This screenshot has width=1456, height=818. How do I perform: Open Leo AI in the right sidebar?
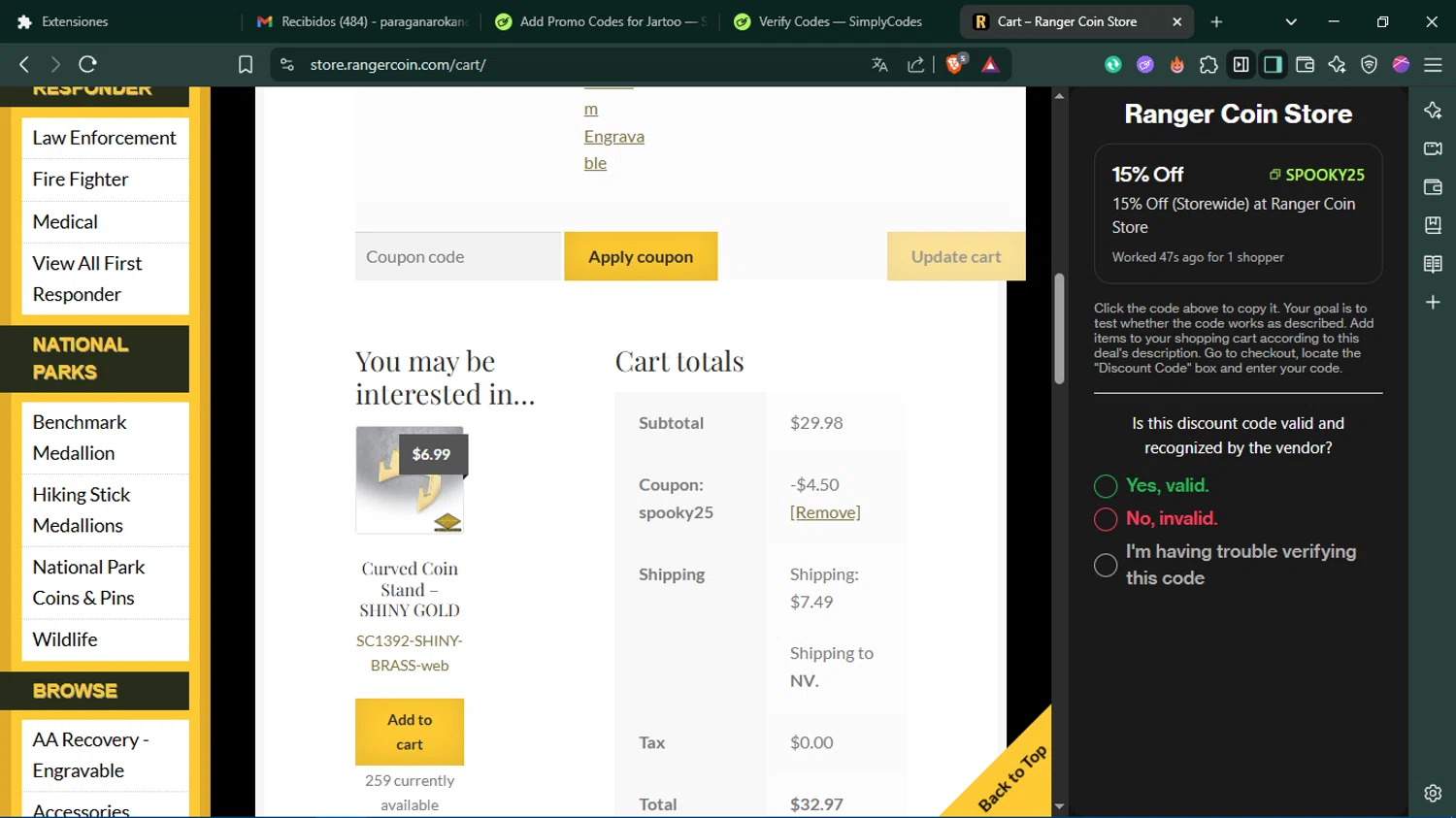pyautogui.click(x=1433, y=111)
